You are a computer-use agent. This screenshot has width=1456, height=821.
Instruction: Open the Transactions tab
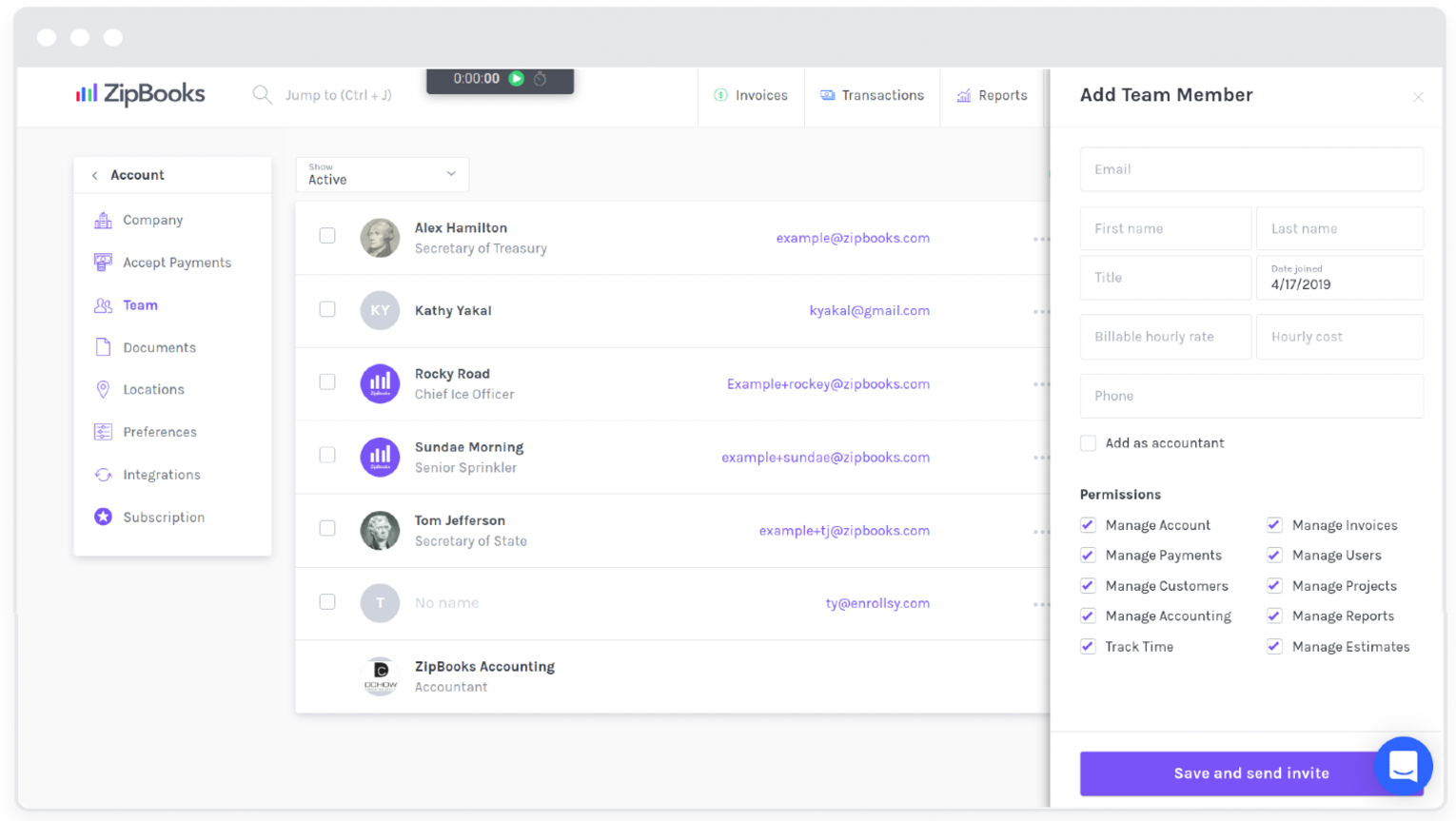[873, 95]
